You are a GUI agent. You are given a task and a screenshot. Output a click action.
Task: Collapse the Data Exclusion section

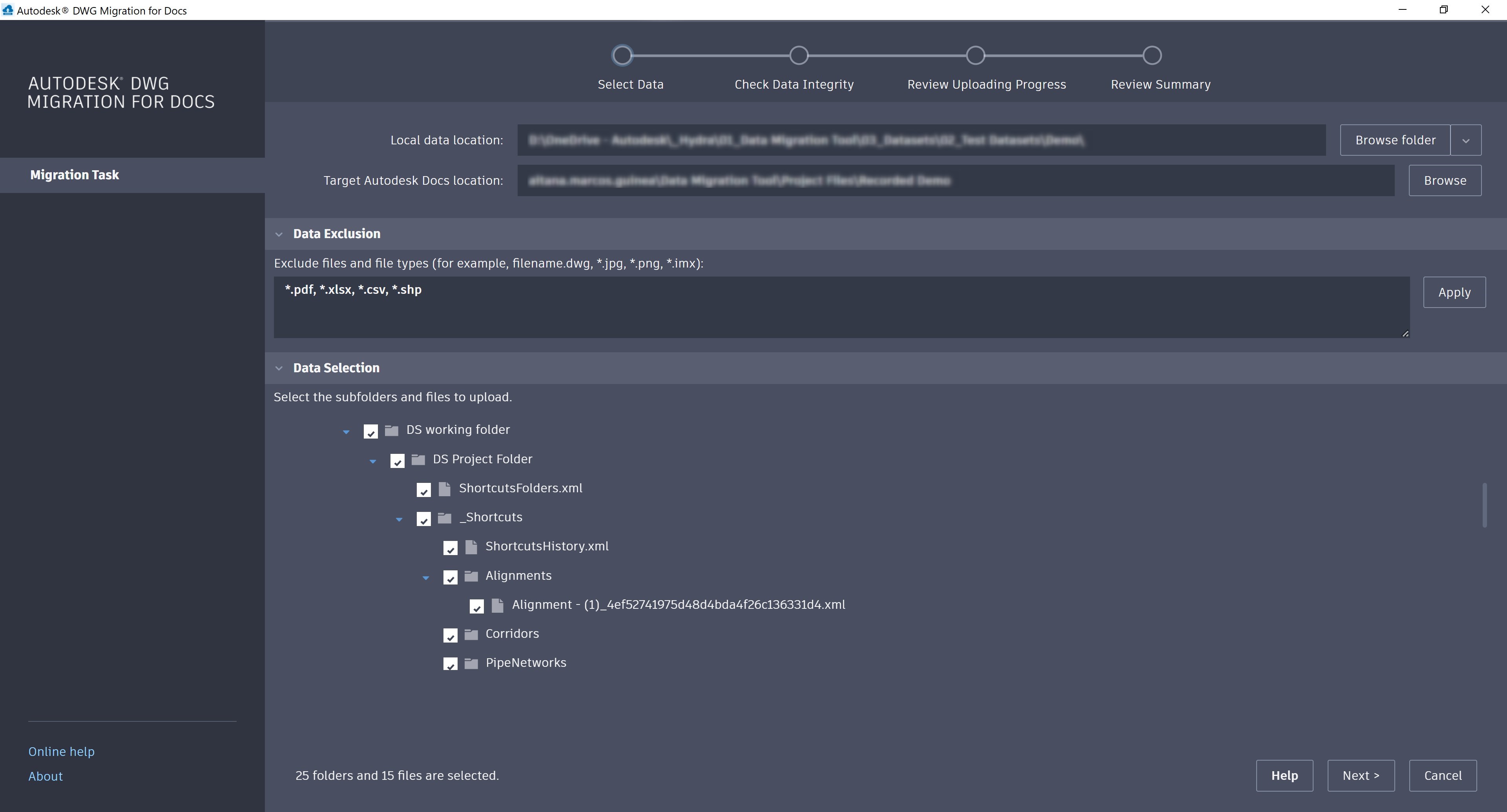[x=279, y=235]
